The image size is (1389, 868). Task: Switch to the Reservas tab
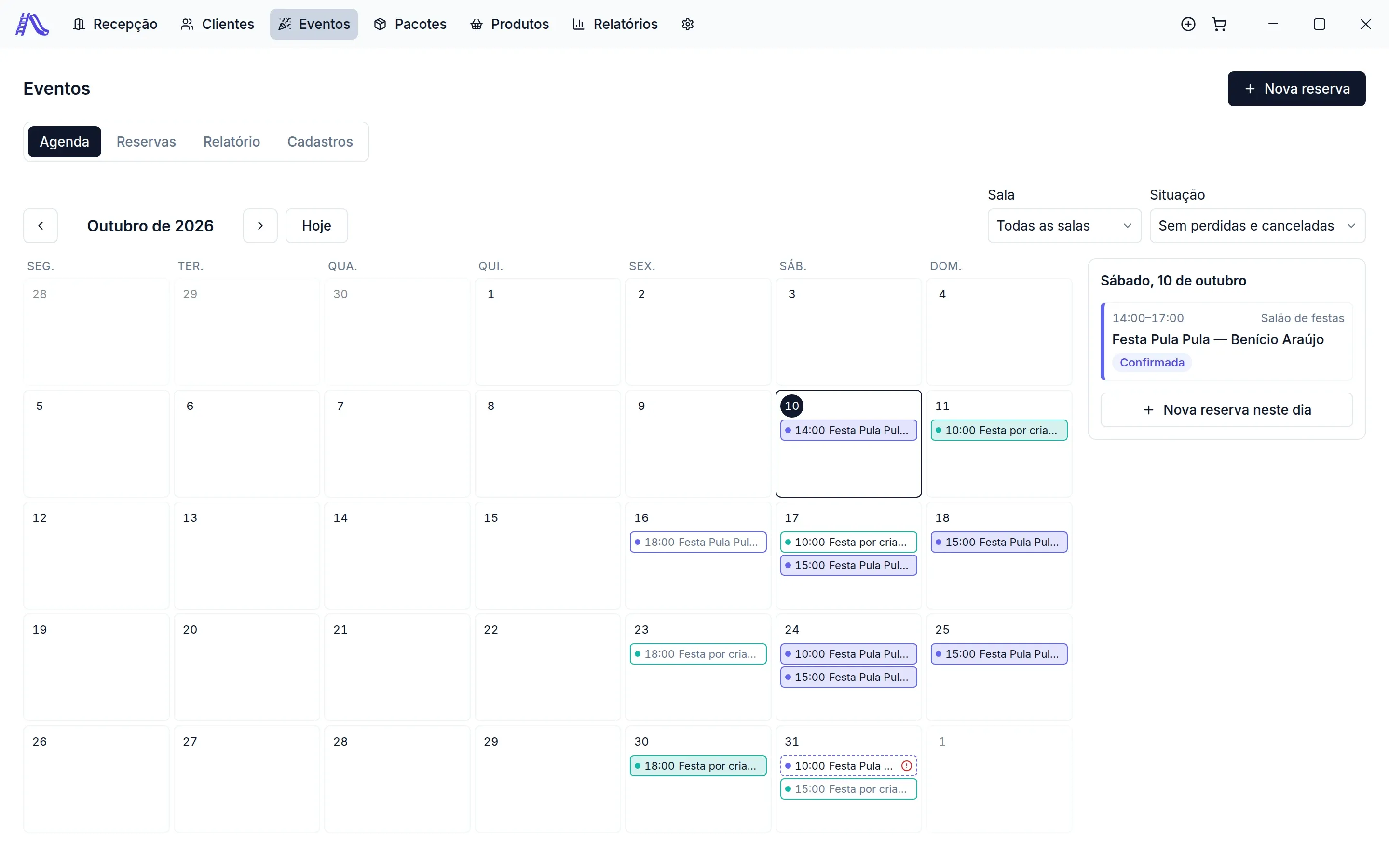pos(146,142)
